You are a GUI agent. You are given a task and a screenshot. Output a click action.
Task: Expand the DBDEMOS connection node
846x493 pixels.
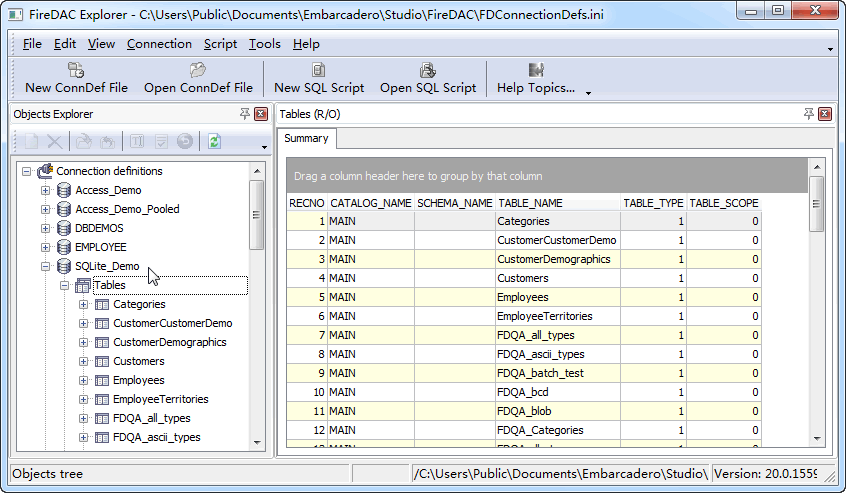(45, 228)
